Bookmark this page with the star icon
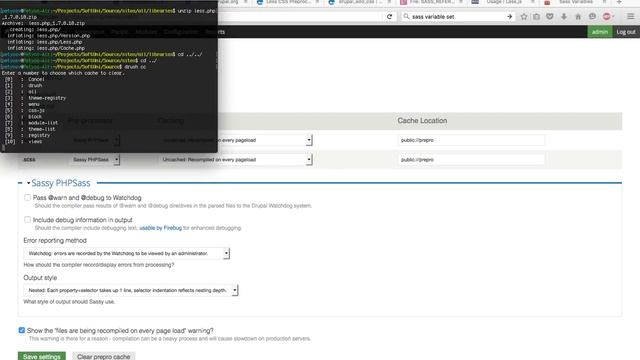The height and width of the screenshot is (360, 640). click(524, 17)
